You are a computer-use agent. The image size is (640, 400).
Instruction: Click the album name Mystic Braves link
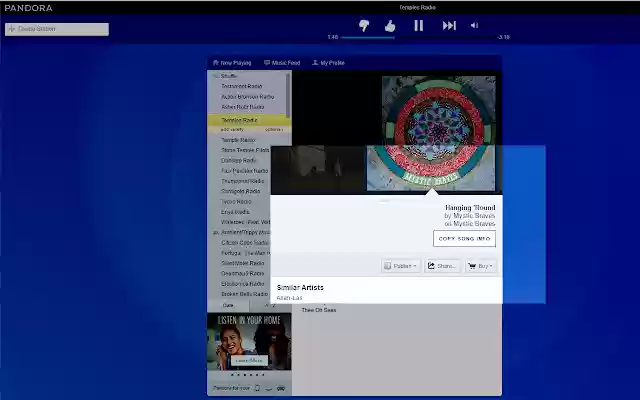coord(474,224)
